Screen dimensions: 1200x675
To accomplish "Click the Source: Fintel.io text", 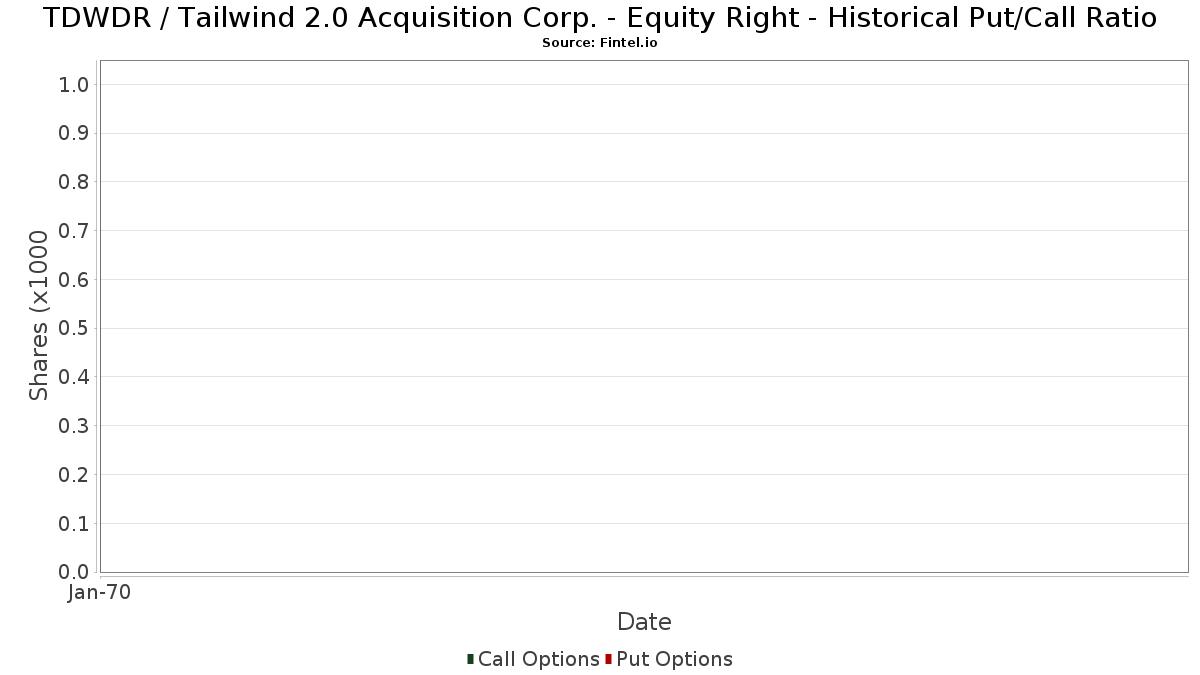I will pos(599,43).
